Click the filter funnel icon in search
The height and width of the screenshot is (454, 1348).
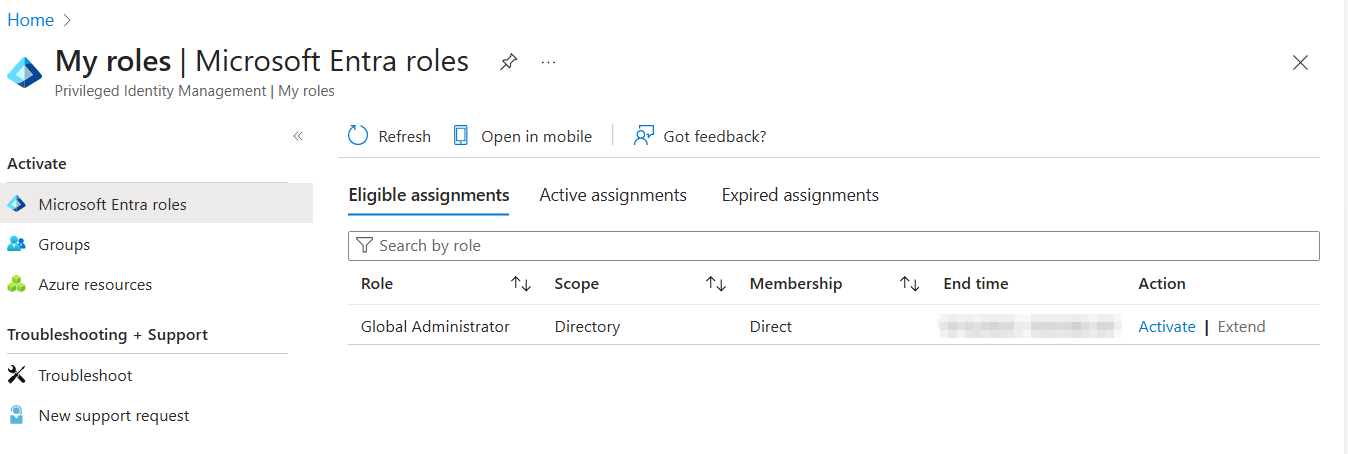click(364, 245)
